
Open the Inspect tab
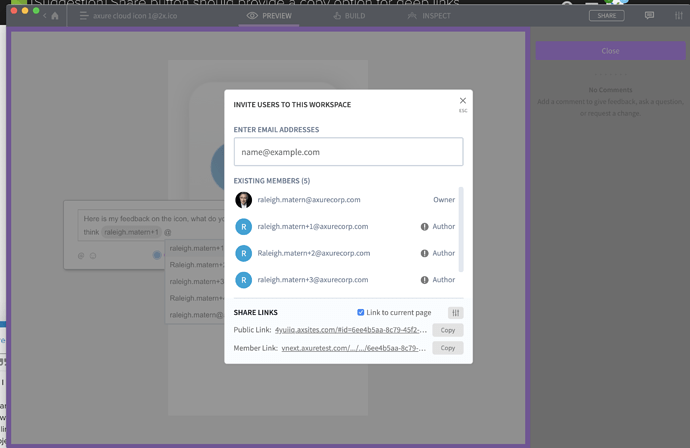point(429,16)
